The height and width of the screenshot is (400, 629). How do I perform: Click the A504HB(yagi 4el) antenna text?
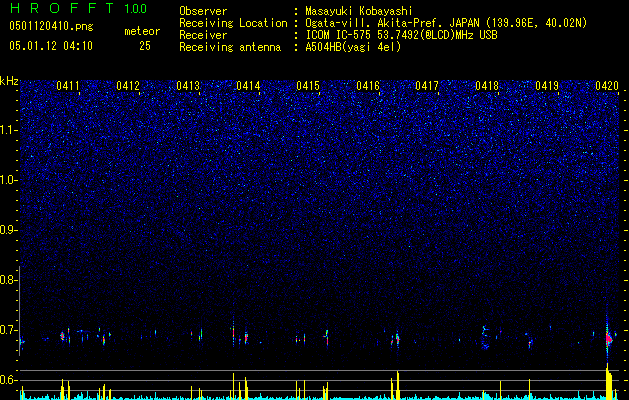(353, 47)
